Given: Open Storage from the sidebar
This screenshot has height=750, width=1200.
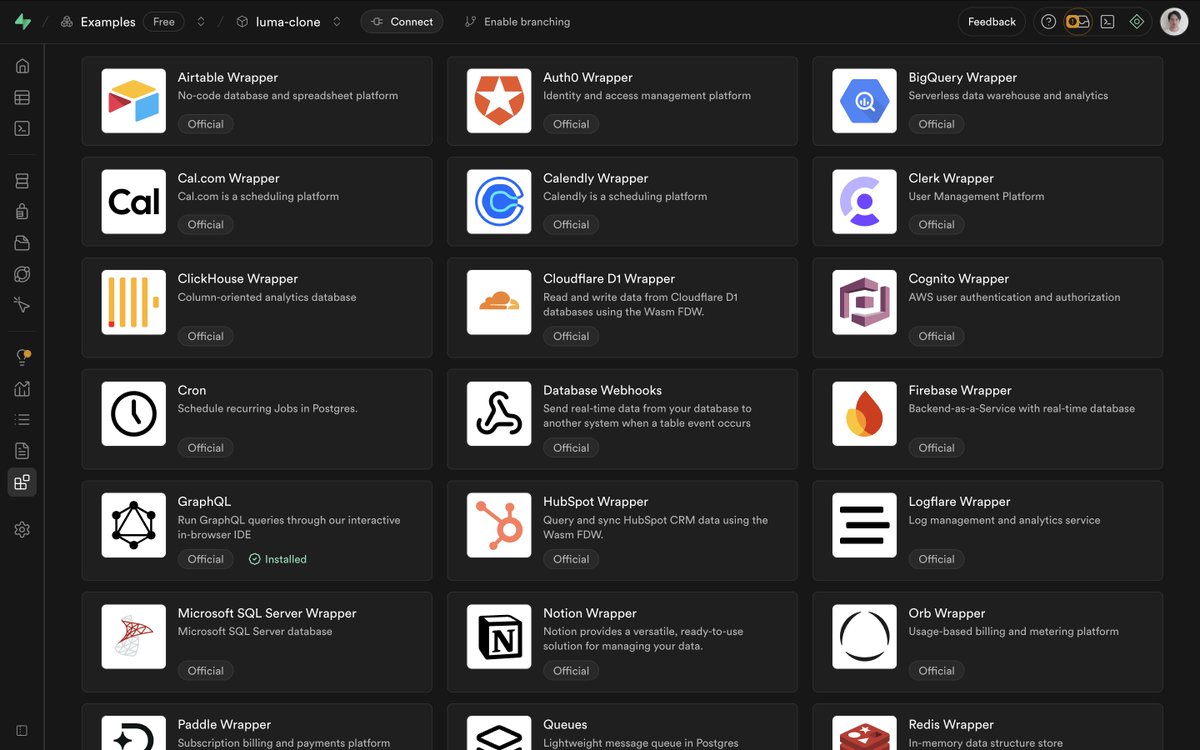Looking at the screenshot, I should click(x=22, y=242).
